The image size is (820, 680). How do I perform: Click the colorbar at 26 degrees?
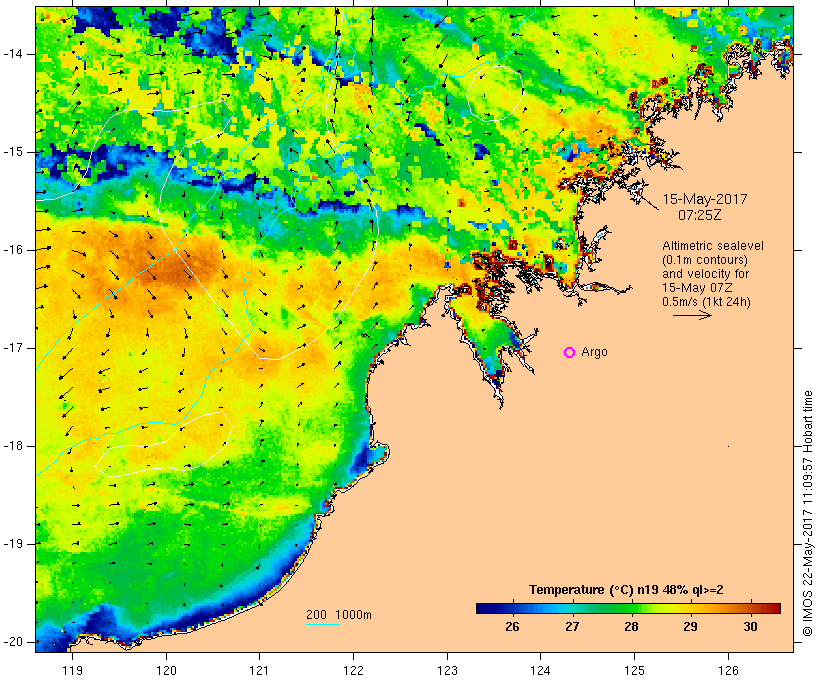click(512, 608)
